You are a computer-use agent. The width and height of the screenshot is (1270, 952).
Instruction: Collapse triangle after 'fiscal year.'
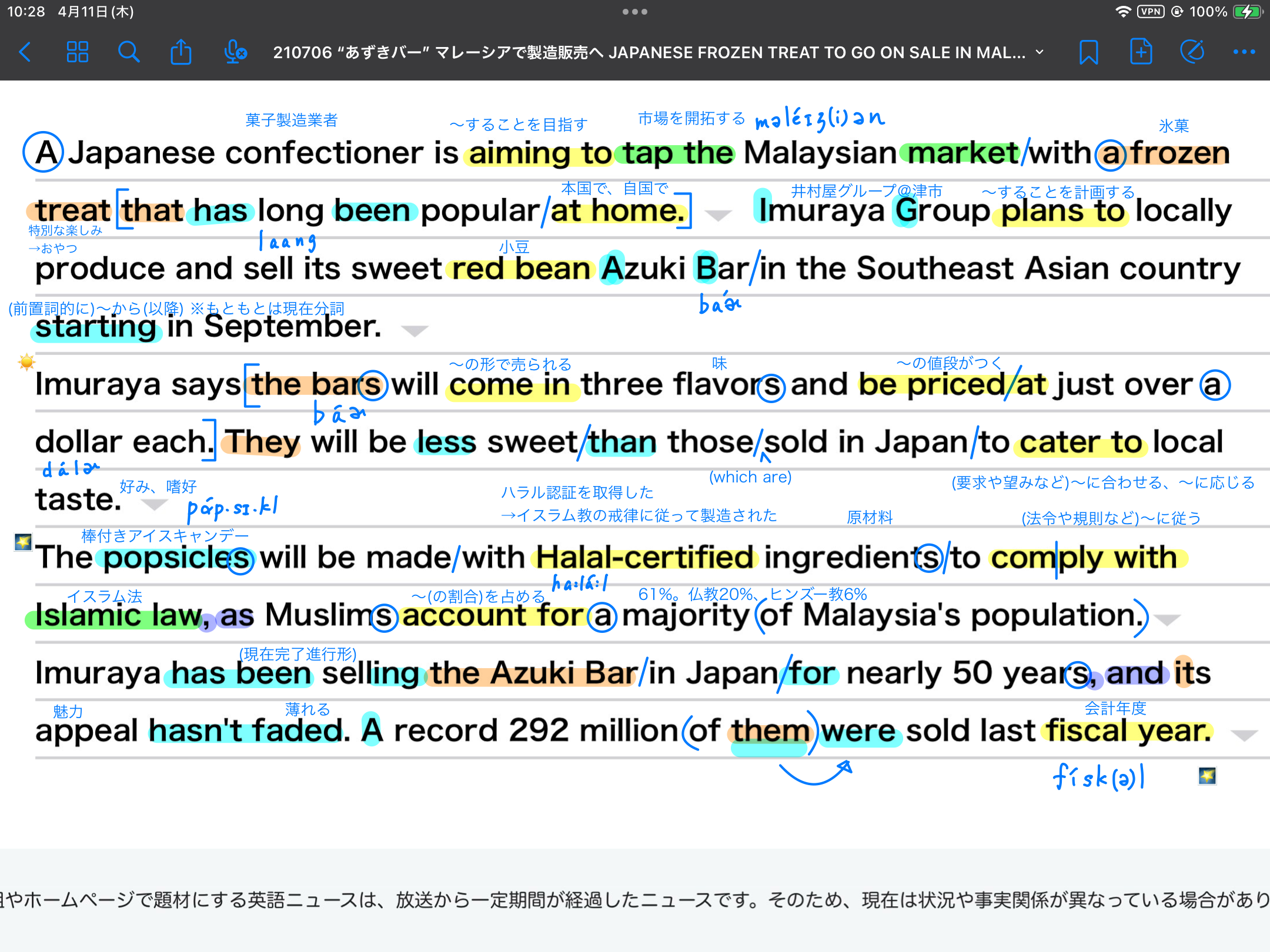pyautogui.click(x=1244, y=735)
